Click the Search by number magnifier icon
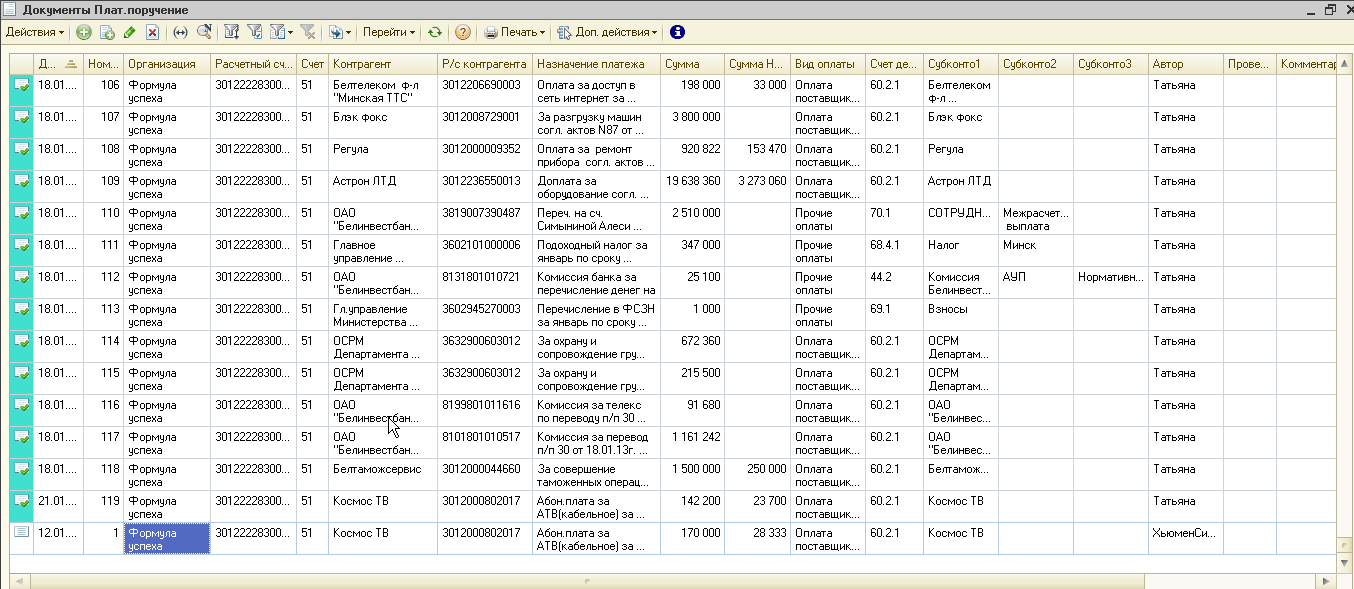Viewport: 1354px width, 589px height. [204, 32]
